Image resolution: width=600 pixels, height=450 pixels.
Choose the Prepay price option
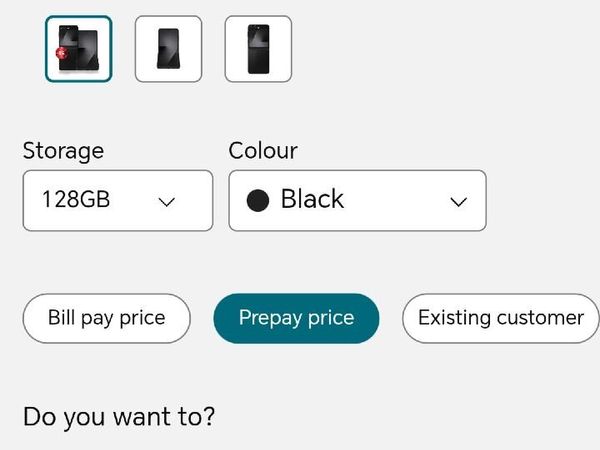pyautogui.click(x=296, y=318)
